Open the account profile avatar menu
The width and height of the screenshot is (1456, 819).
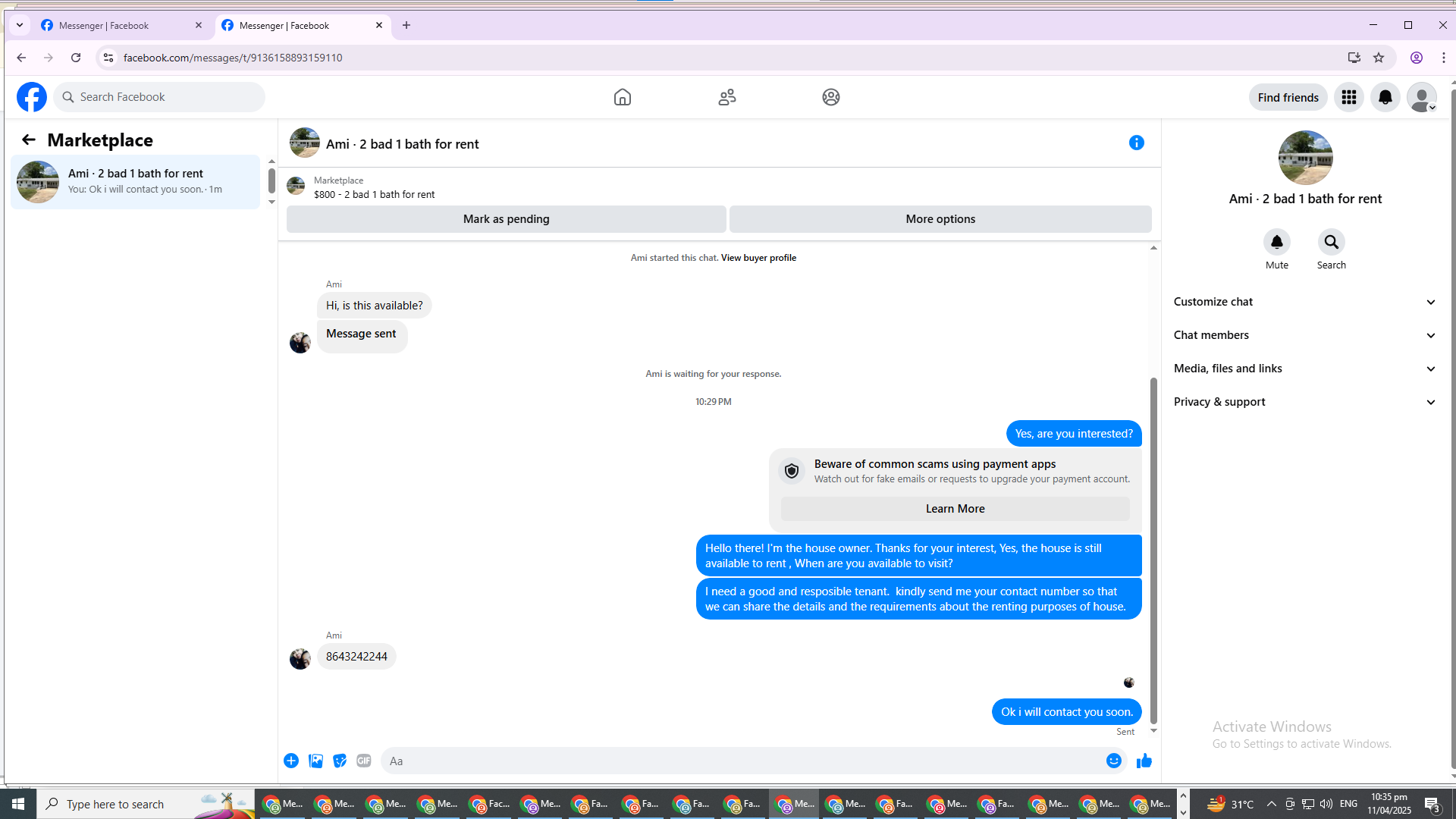[1422, 97]
